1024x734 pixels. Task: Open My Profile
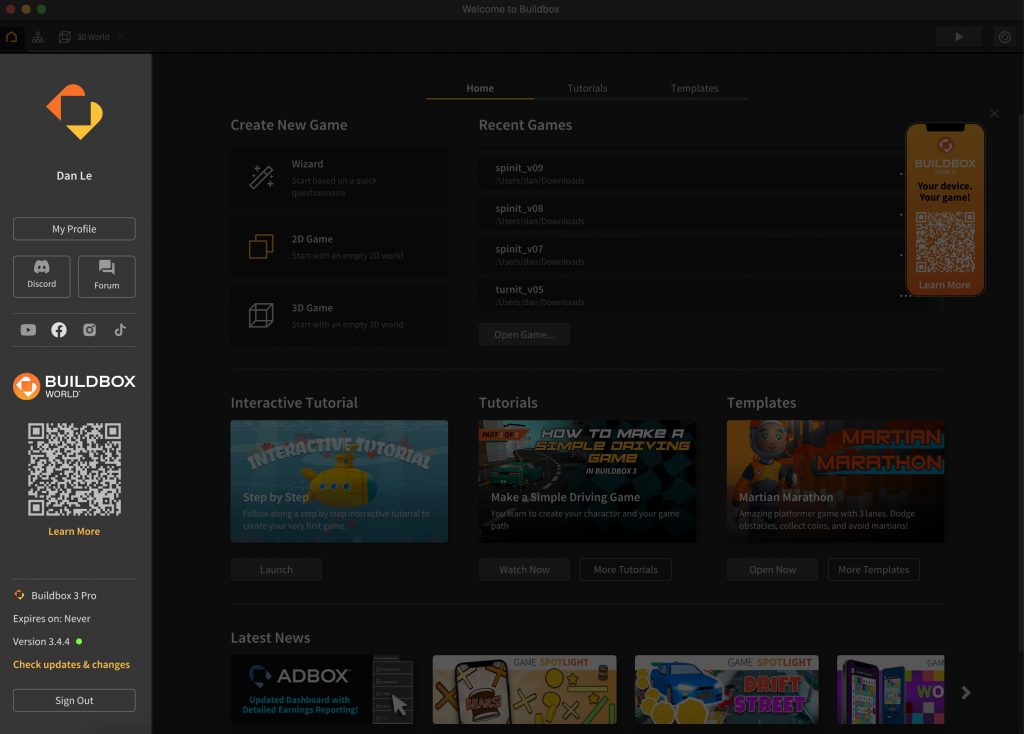click(74, 229)
